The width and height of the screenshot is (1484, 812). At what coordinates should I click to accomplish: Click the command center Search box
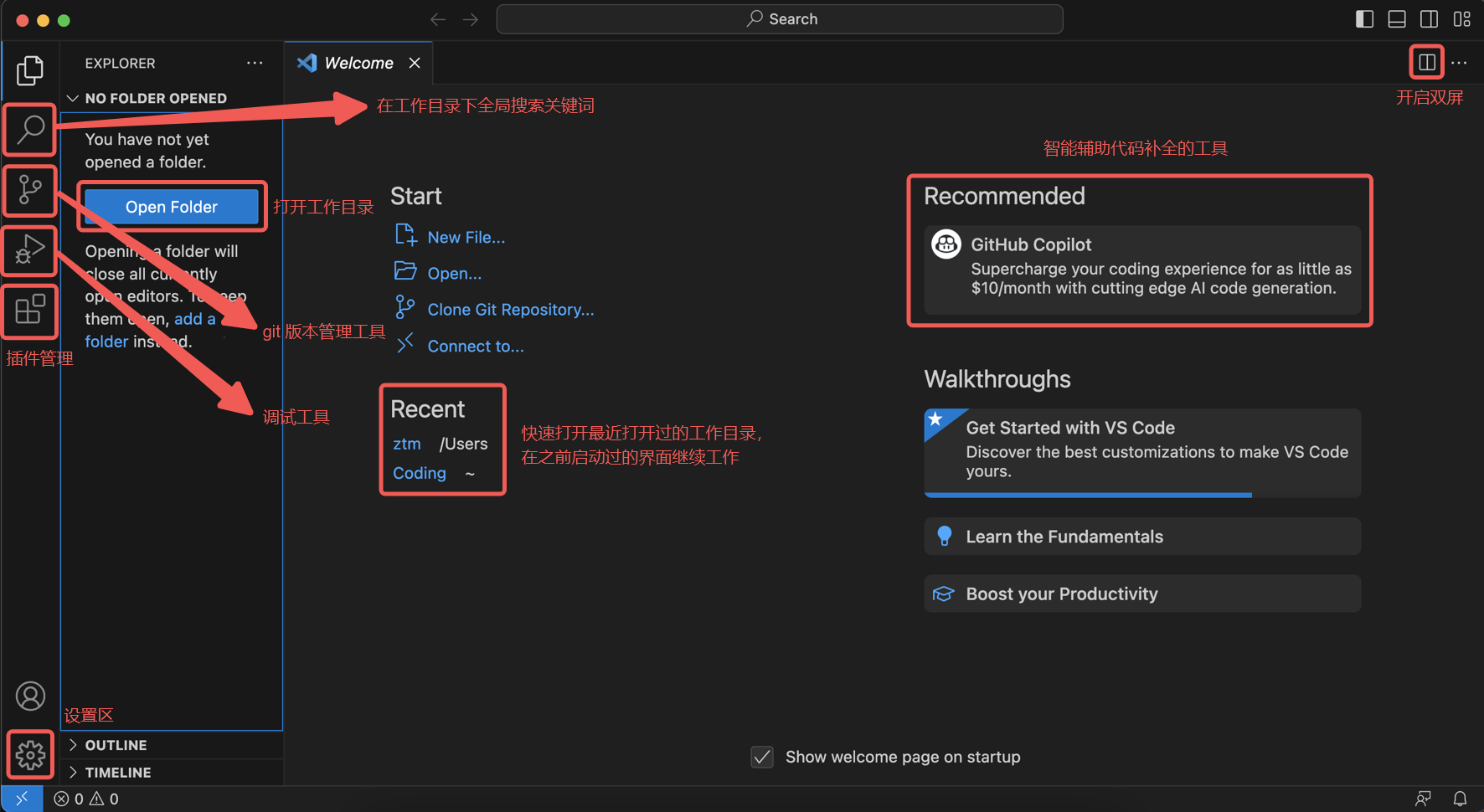click(780, 18)
